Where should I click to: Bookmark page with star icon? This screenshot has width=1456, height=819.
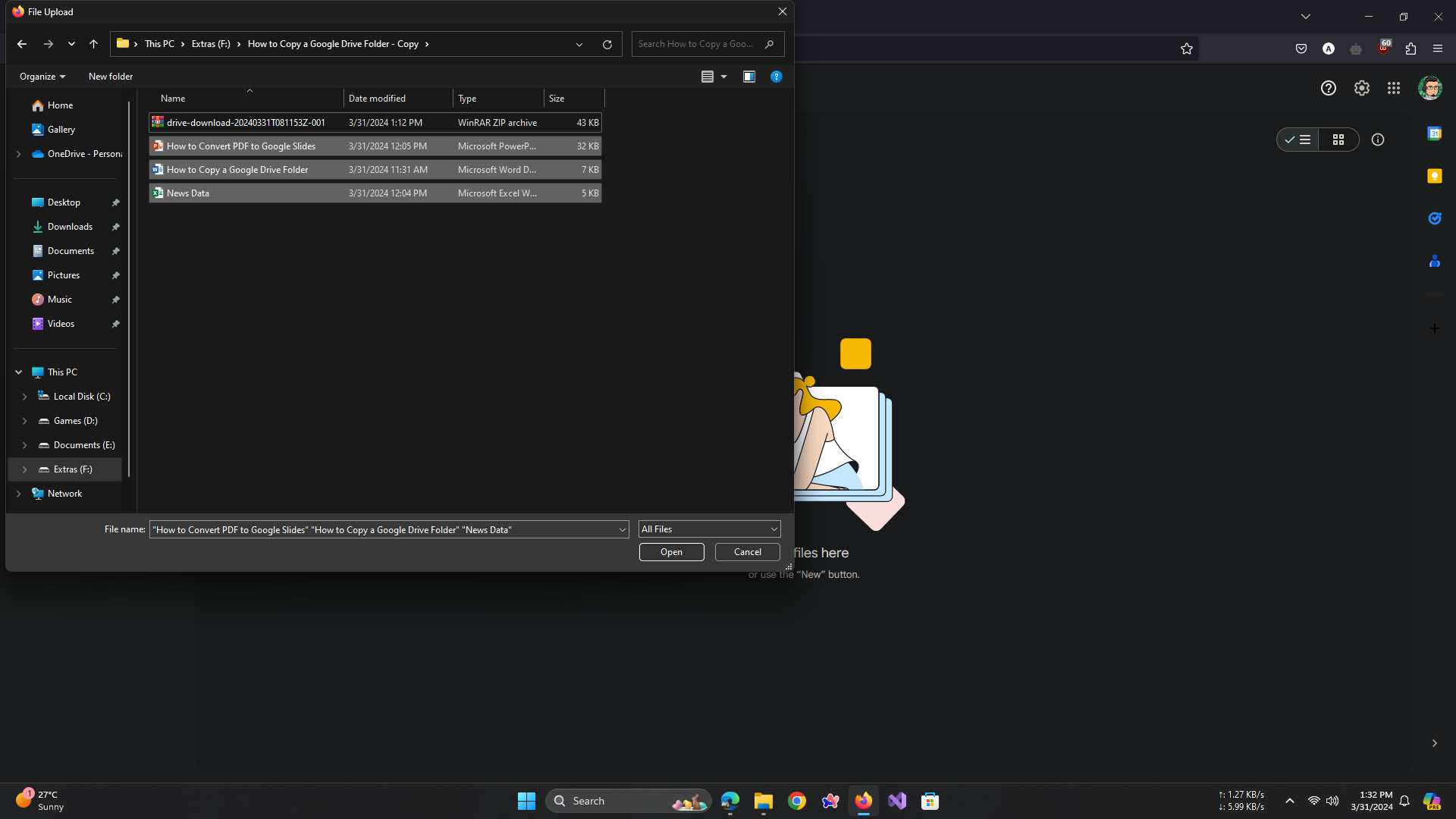click(1187, 49)
